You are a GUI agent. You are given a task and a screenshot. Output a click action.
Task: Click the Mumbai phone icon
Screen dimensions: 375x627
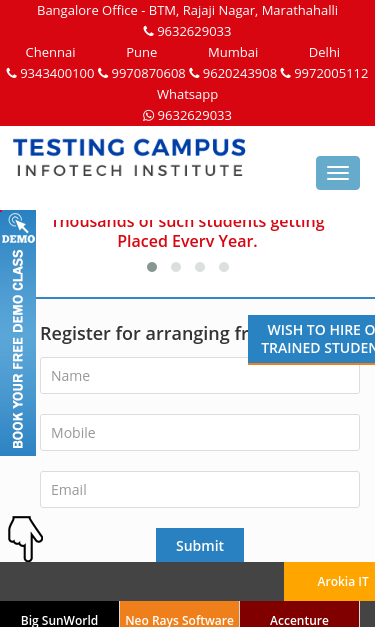tap(194, 73)
